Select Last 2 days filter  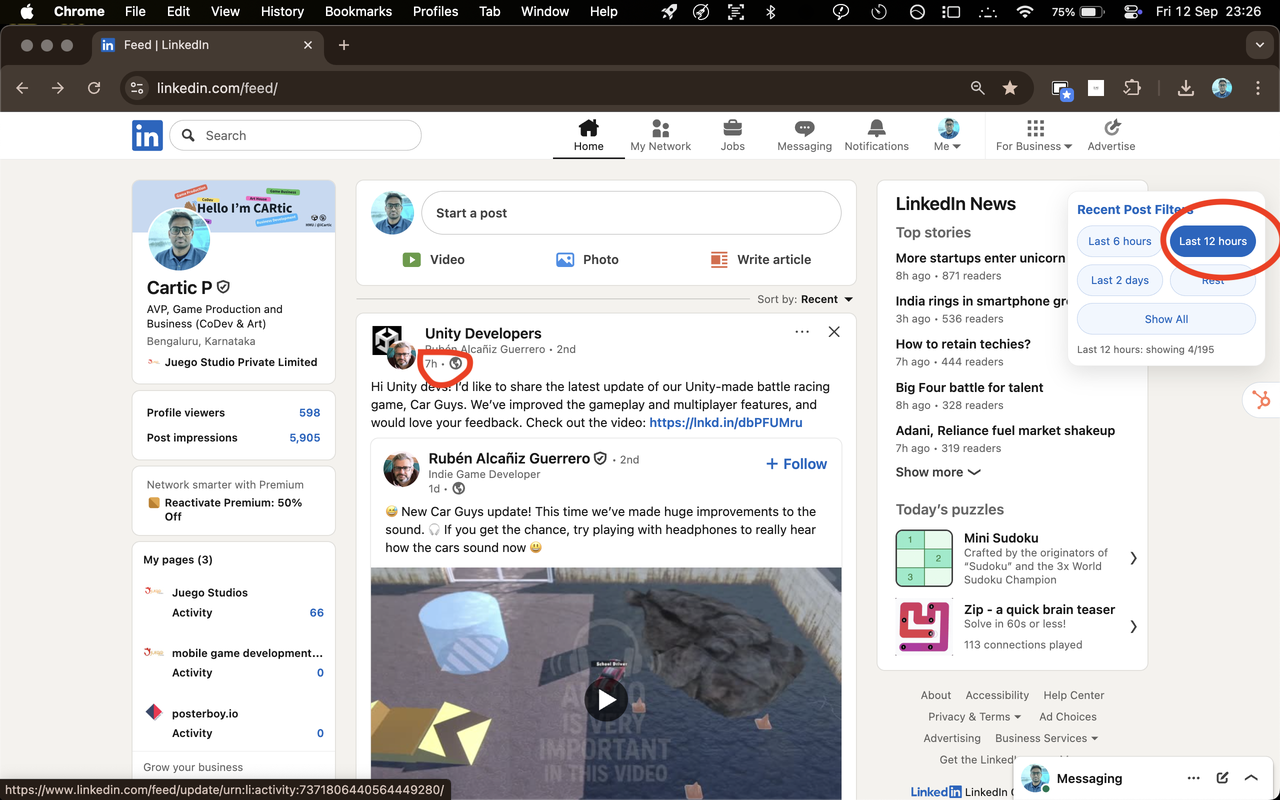1120,280
